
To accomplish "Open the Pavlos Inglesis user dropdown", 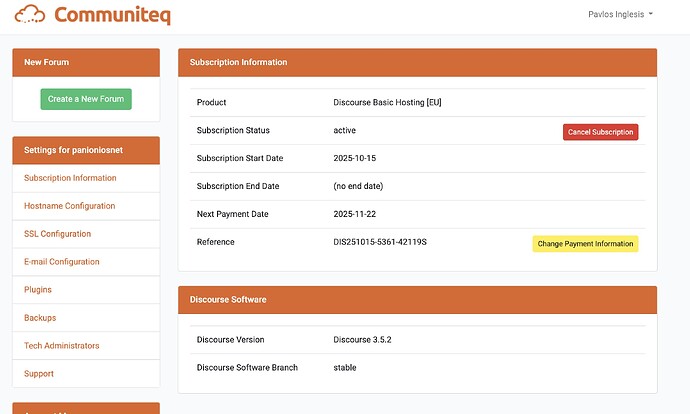I will 620,14.
